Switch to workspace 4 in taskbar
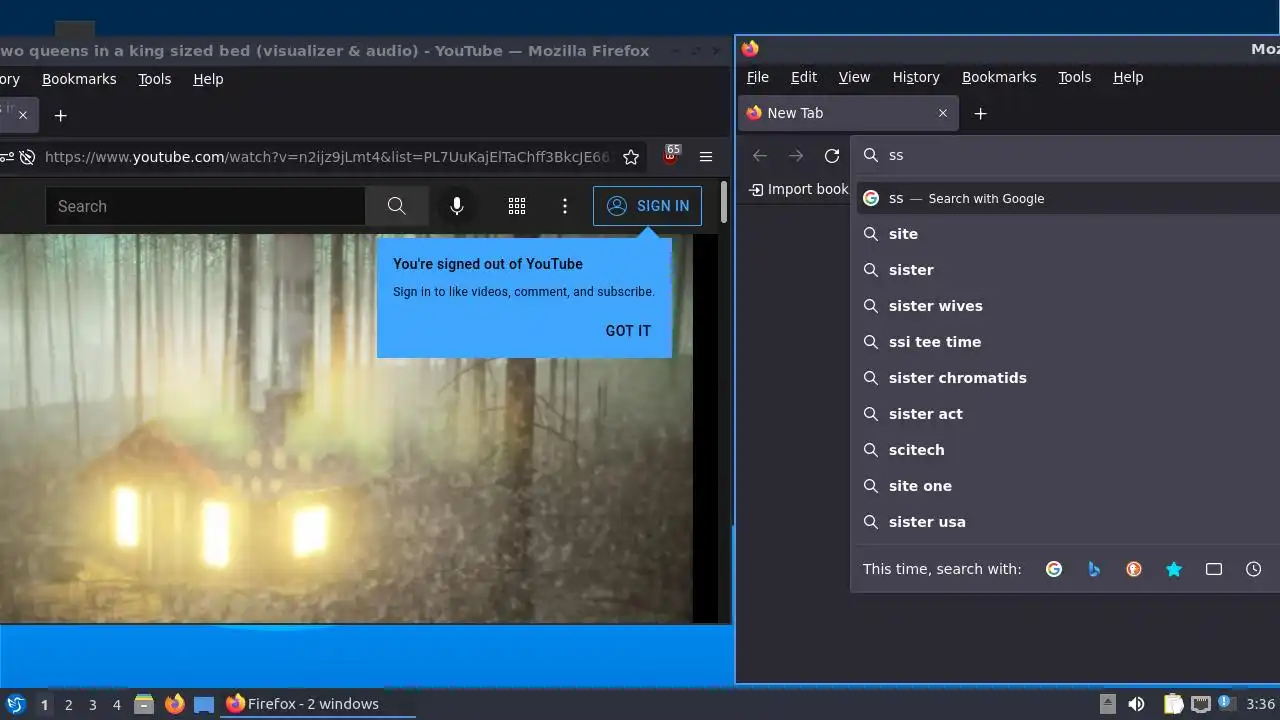1280x720 pixels. 116,705
